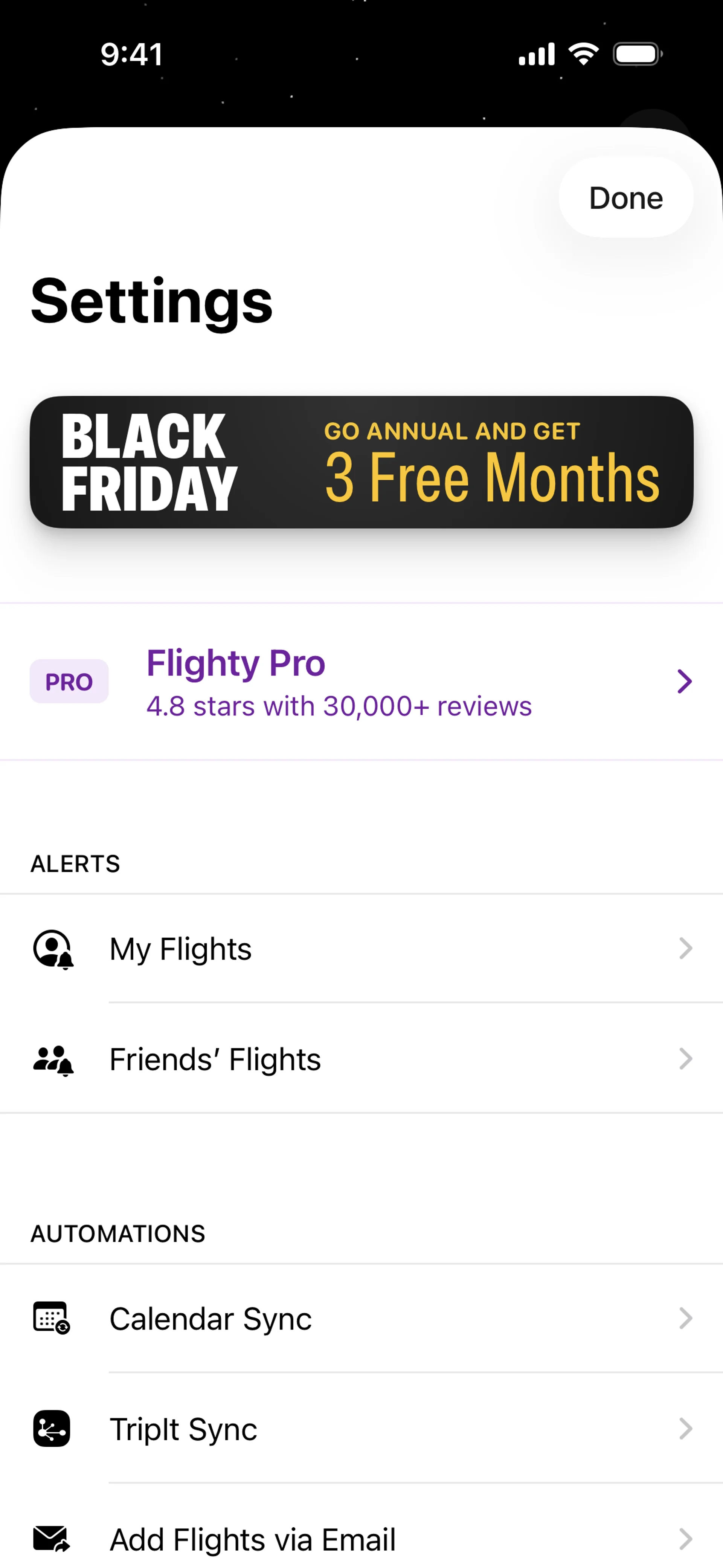Open the Flighty Pro reviews link
This screenshot has width=723, height=1568.
(x=339, y=707)
